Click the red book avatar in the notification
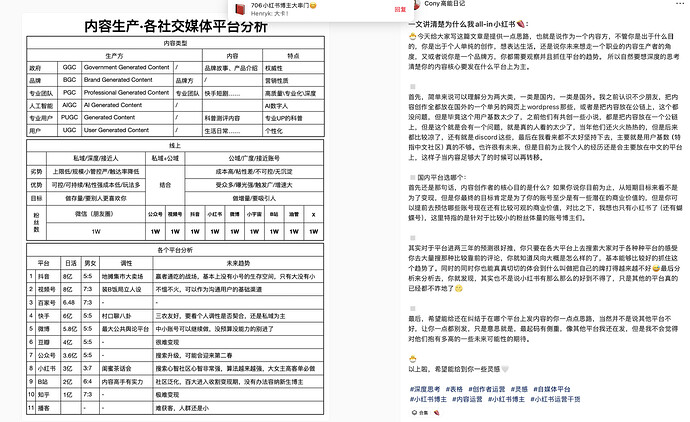690x422 pixels. tap(240, 9)
